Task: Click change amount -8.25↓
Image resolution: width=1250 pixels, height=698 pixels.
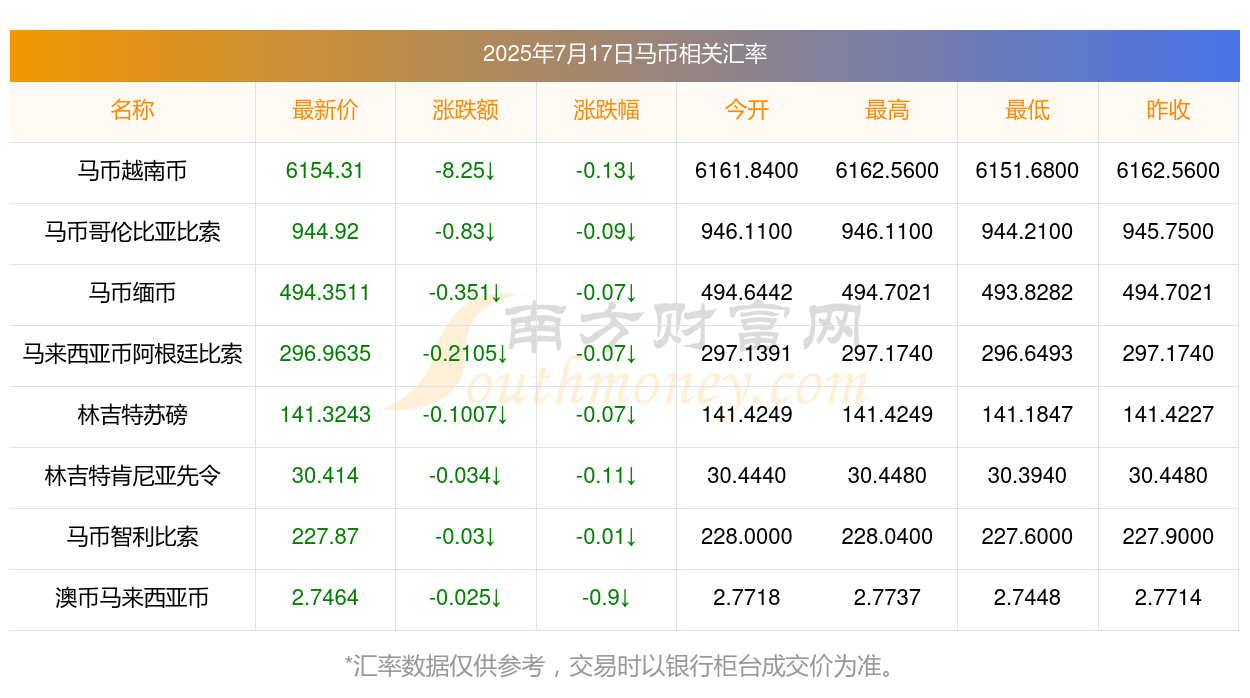Action: pos(466,171)
